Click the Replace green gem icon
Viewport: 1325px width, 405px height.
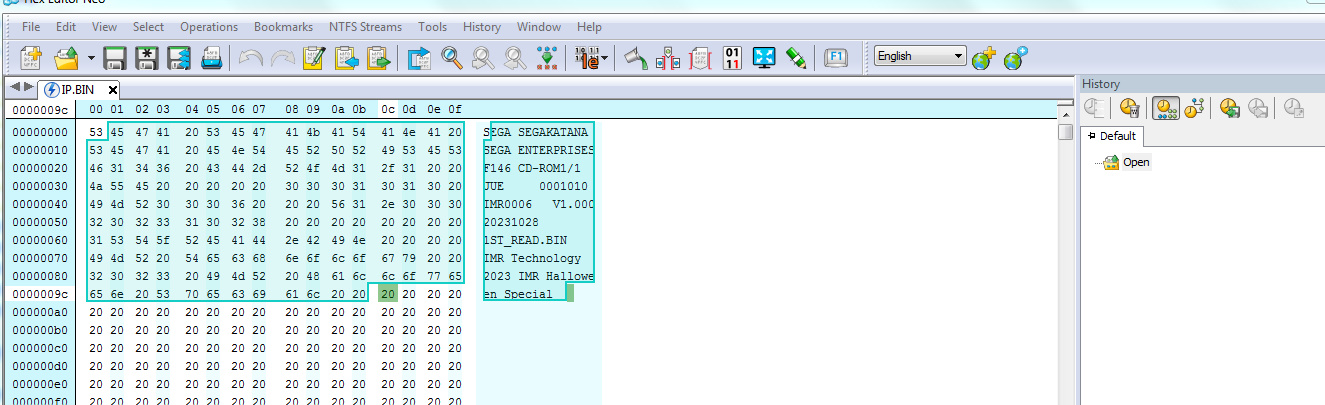click(546, 58)
